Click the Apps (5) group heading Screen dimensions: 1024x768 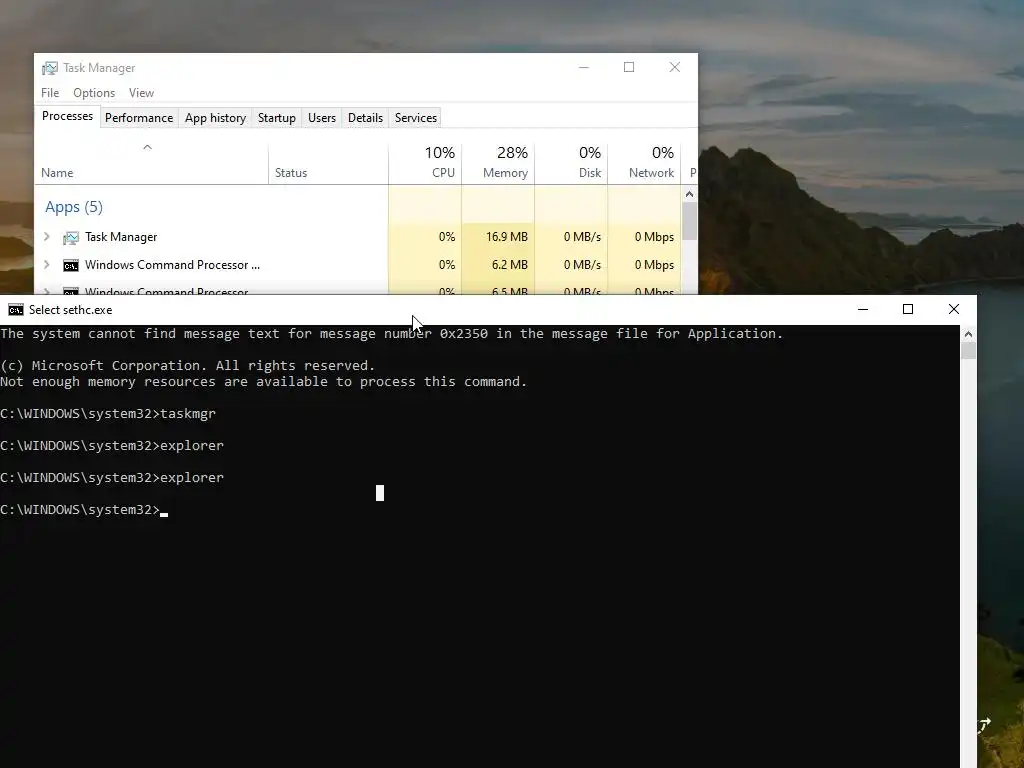[x=74, y=207]
